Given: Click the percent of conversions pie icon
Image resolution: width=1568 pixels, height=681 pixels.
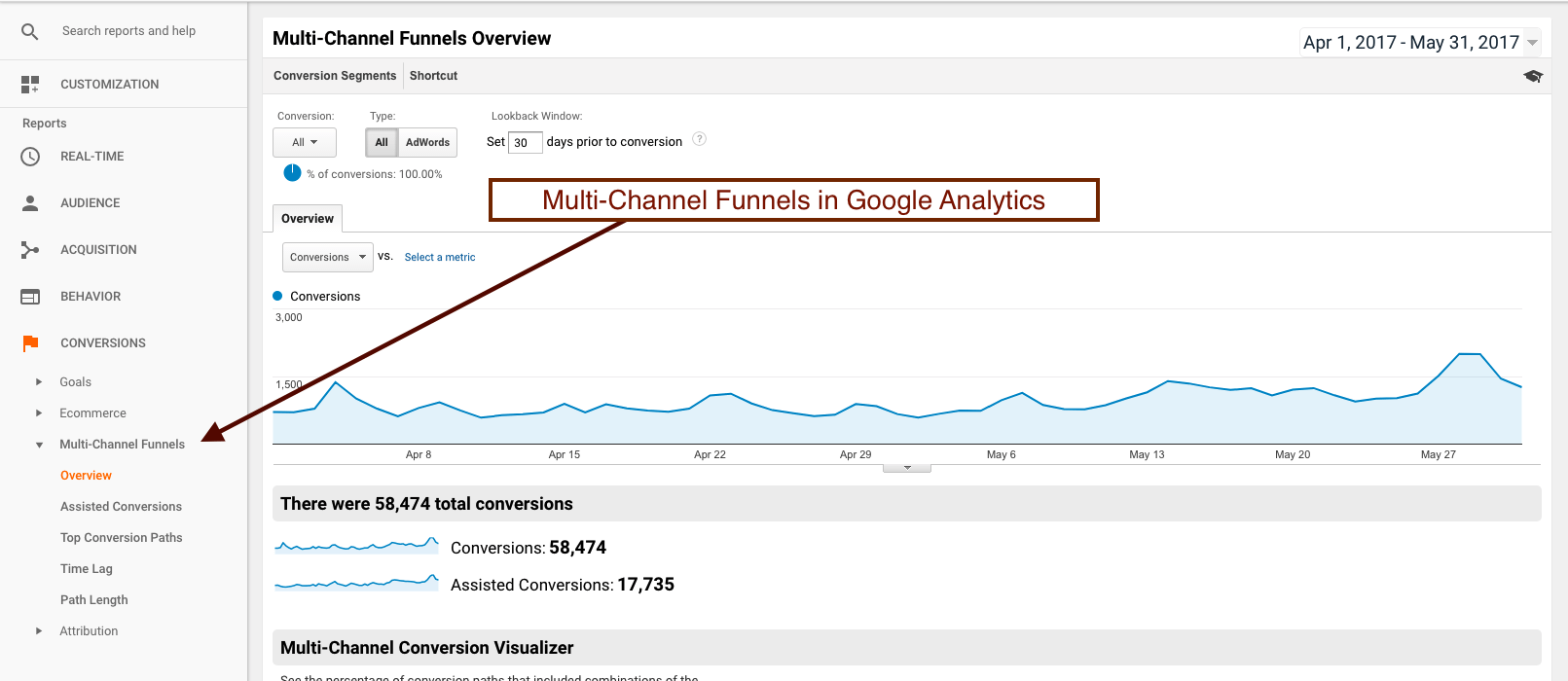Looking at the screenshot, I should (x=292, y=173).
